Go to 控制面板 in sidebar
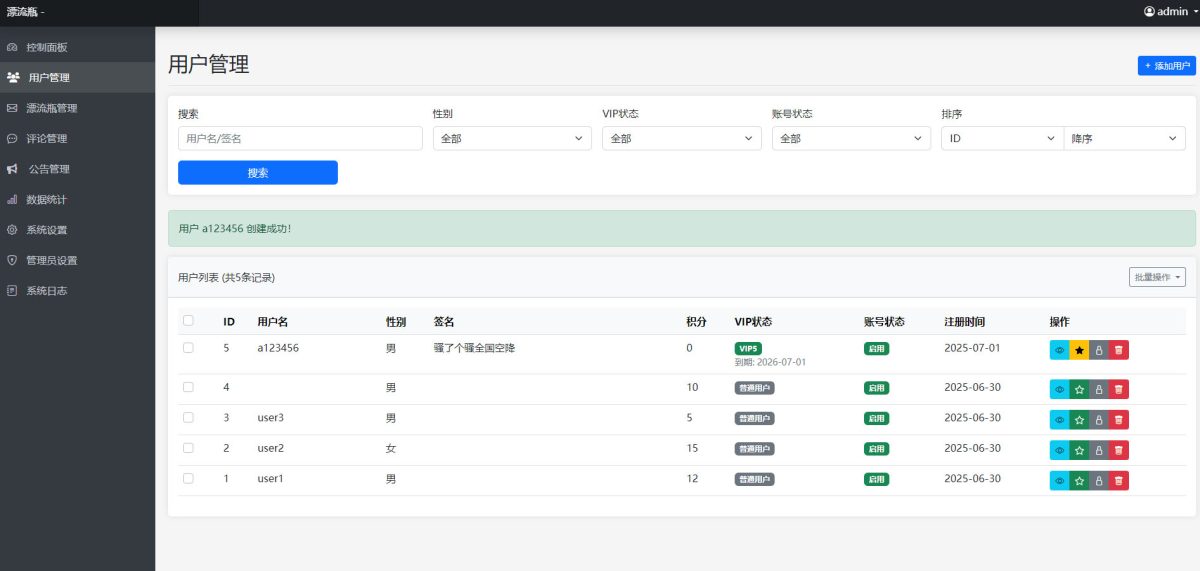 coord(77,47)
